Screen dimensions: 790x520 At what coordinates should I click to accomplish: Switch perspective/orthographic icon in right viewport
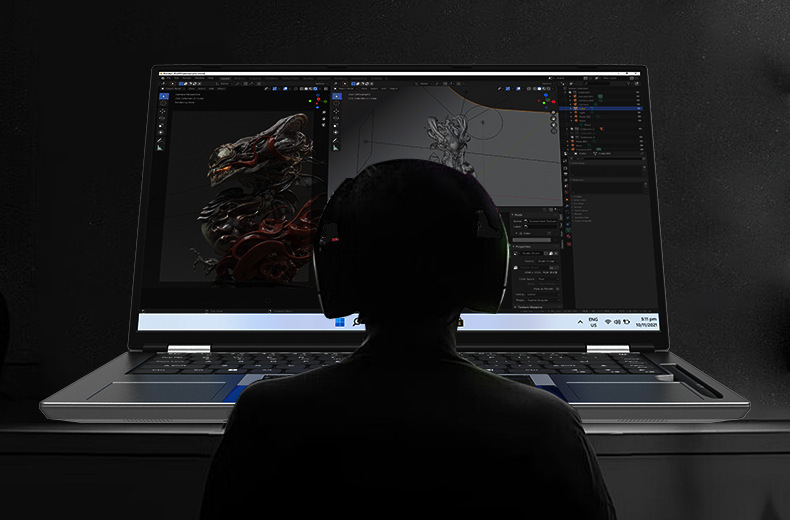[554, 131]
